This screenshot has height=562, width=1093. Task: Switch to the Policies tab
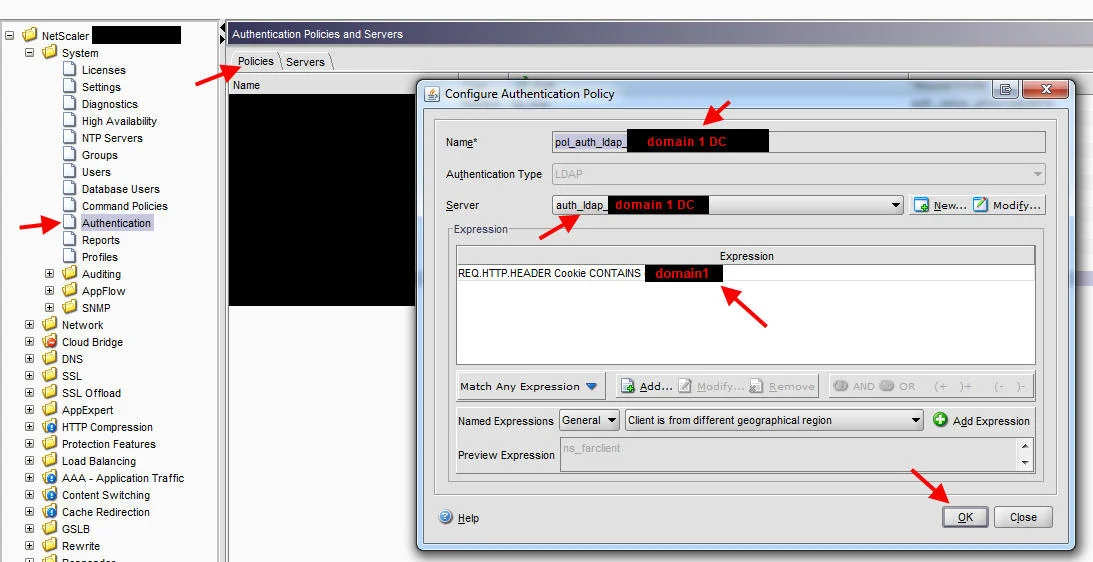tap(255, 61)
